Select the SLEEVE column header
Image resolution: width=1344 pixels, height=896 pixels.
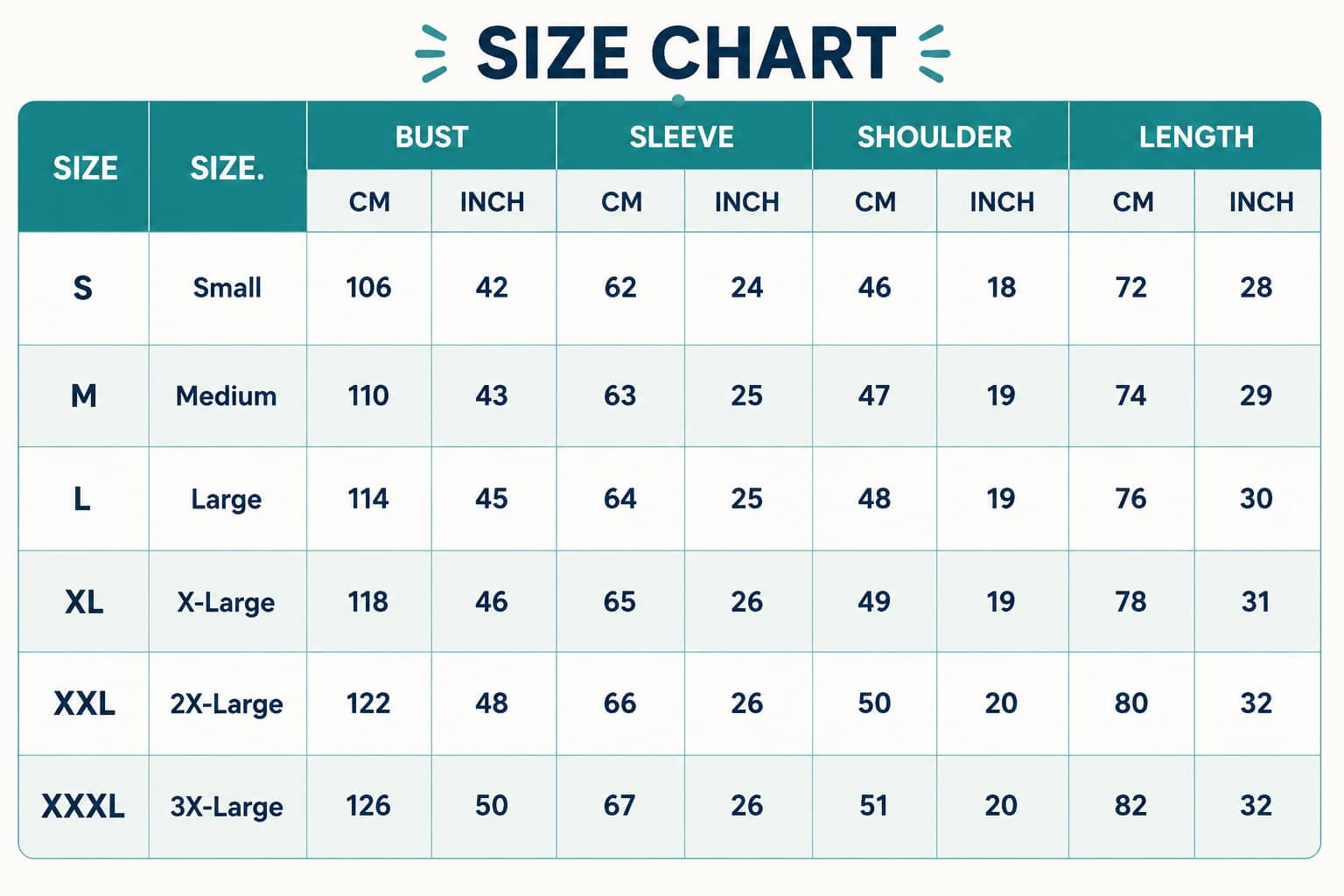point(682,136)
